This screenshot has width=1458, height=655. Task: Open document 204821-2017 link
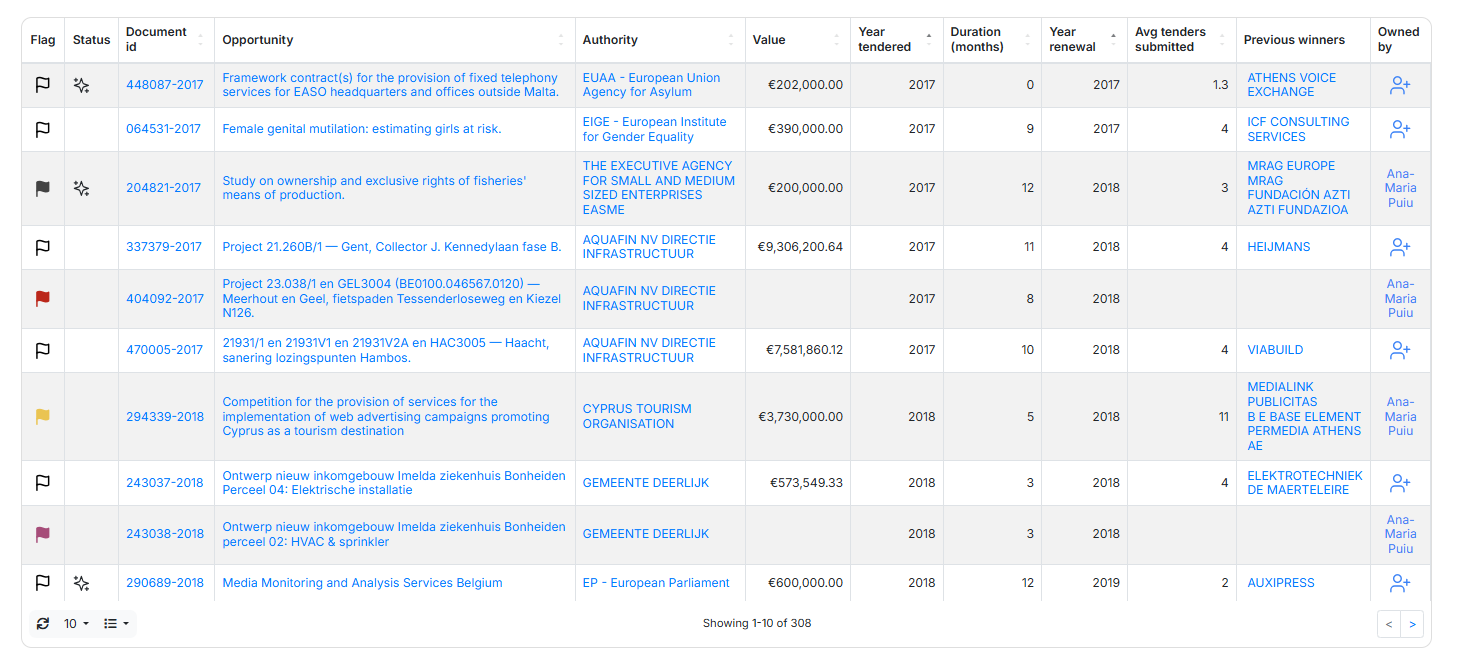pos(163,188)
